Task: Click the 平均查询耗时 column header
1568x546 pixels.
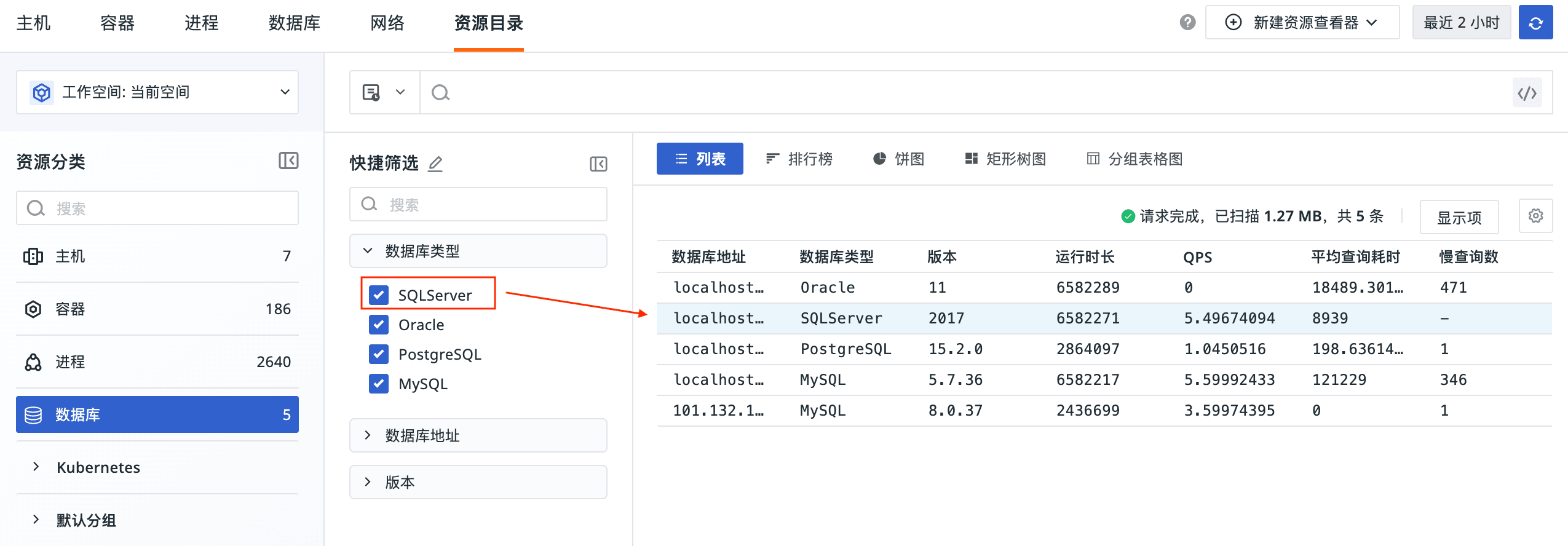Action: coord(1355,256)
